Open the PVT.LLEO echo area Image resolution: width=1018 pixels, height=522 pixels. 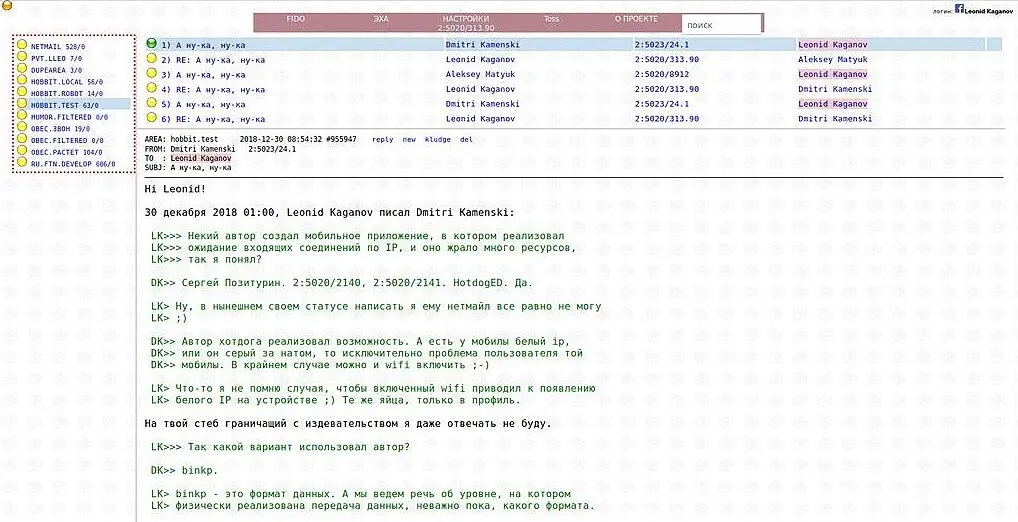50,58
